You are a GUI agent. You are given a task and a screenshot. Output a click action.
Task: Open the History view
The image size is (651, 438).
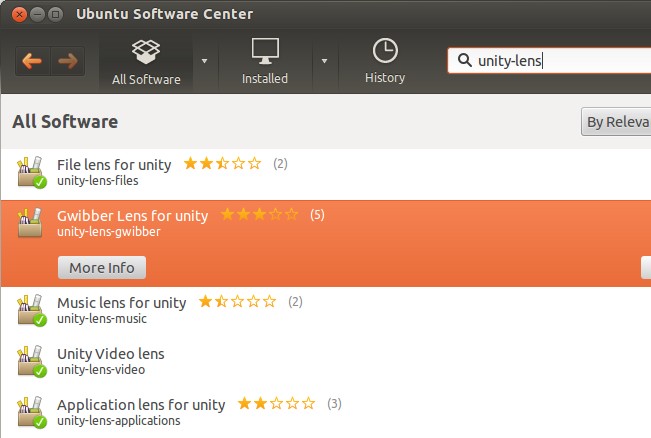385,61
